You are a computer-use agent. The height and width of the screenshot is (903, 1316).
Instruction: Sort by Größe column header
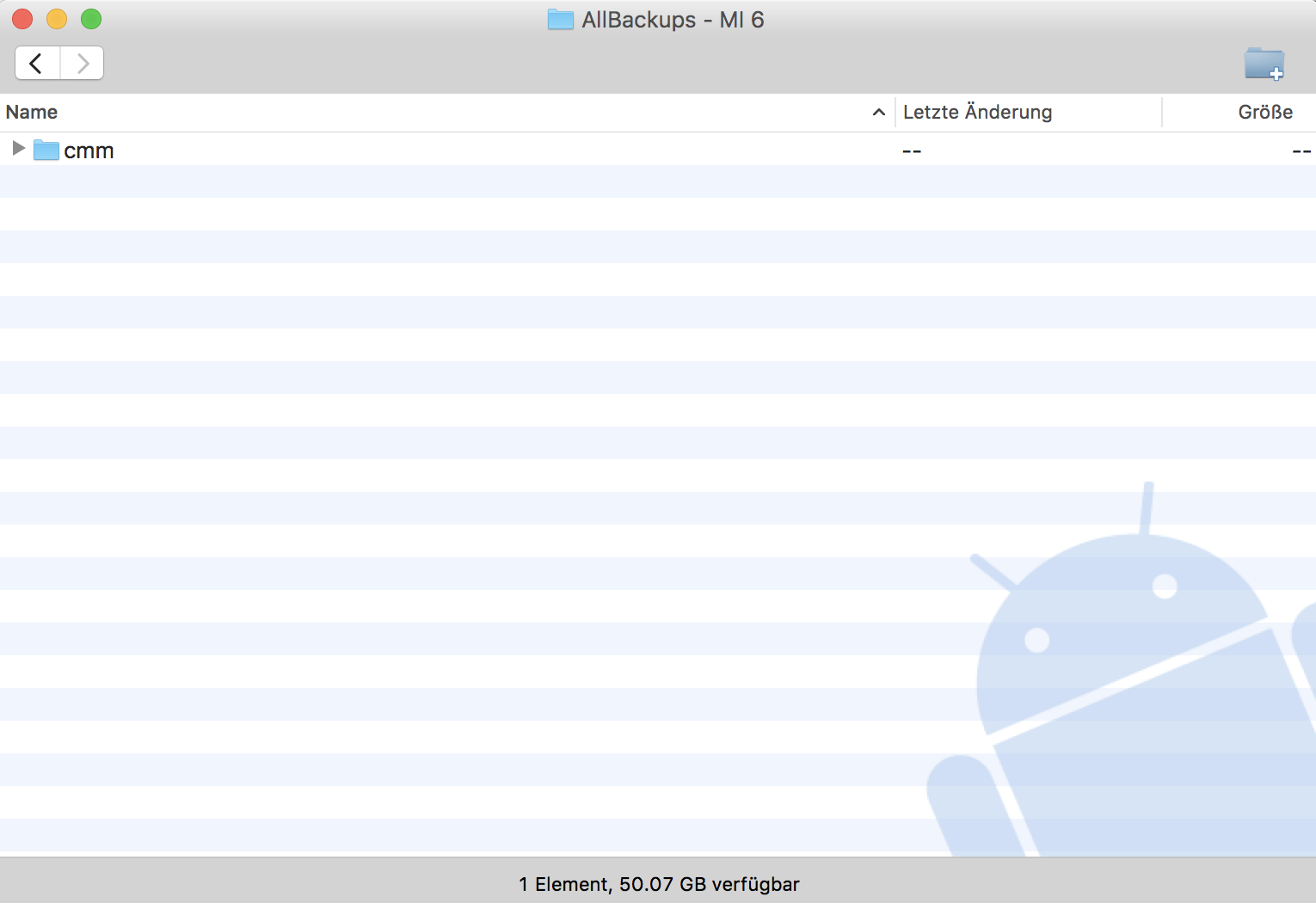1264,113
